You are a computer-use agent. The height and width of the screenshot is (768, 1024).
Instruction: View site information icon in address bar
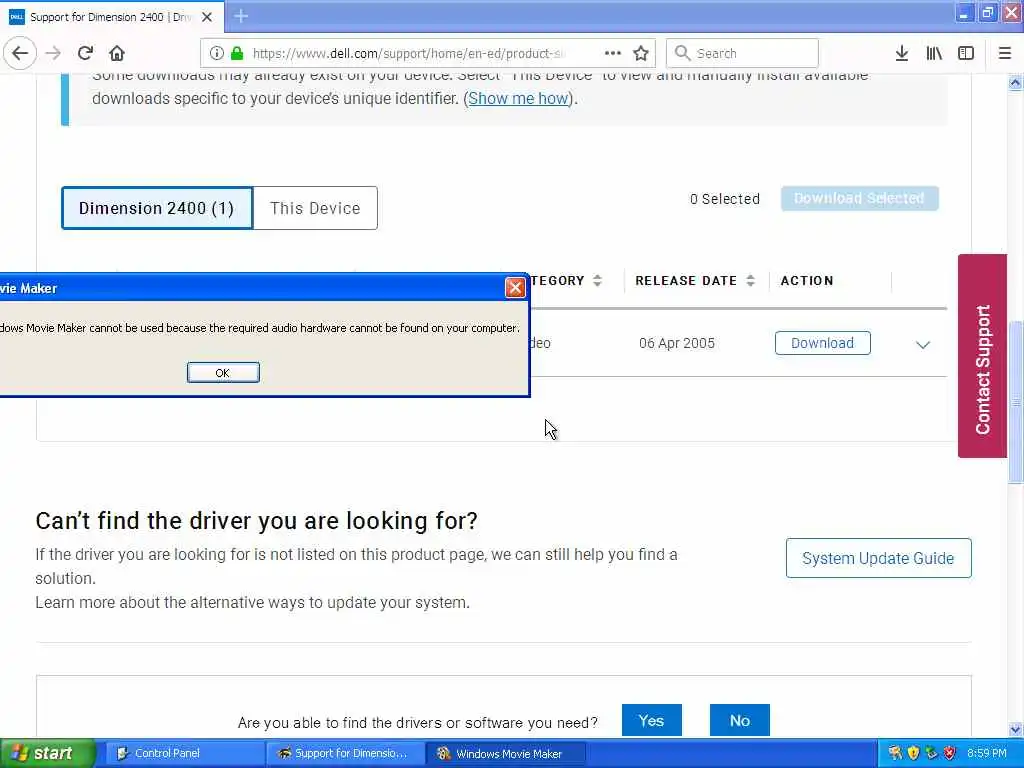(217, 53)
